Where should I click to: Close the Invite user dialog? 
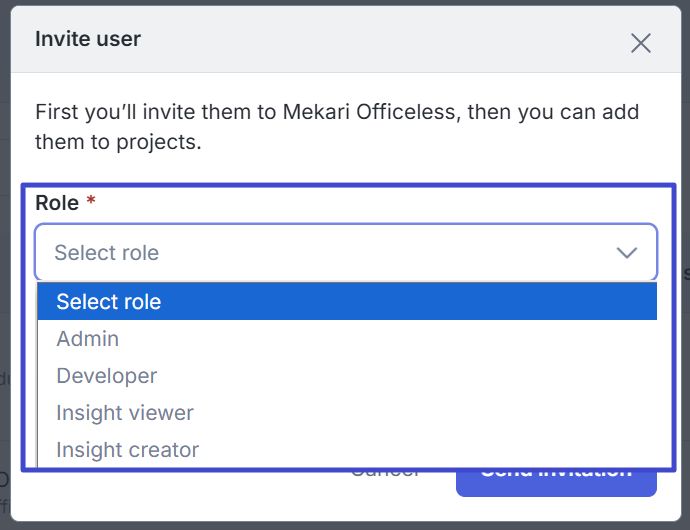(641, 42)
